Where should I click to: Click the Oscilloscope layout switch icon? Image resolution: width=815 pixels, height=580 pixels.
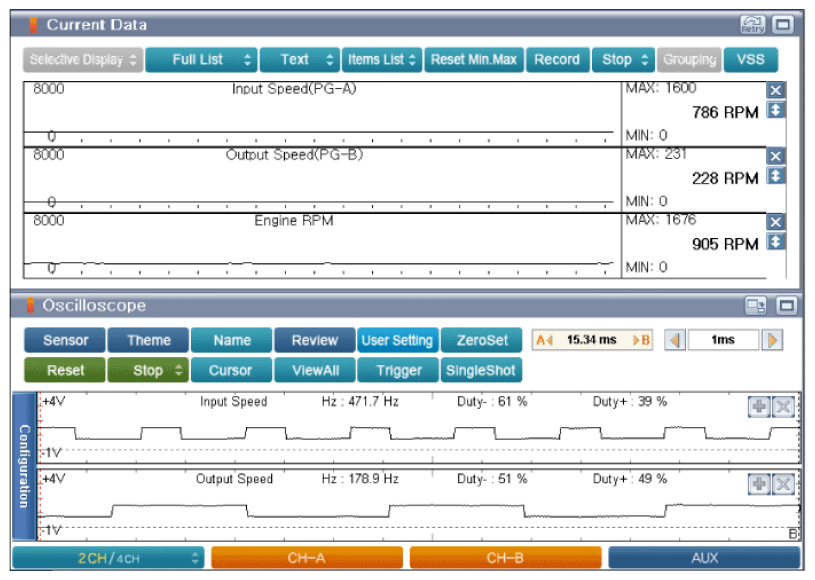coord(755,306)
